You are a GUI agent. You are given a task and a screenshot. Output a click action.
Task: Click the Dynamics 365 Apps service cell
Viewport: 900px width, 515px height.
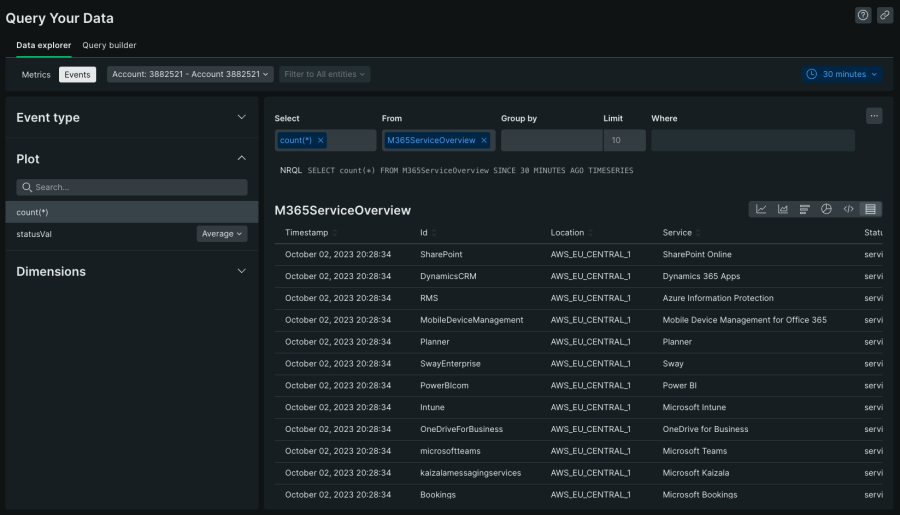coord(701,276)
